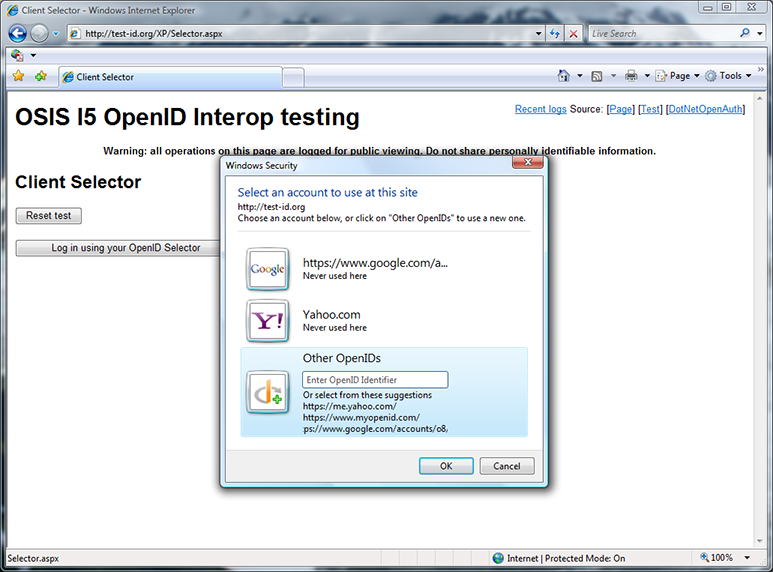Open the Recent logs link

click(x=540, y=109)
